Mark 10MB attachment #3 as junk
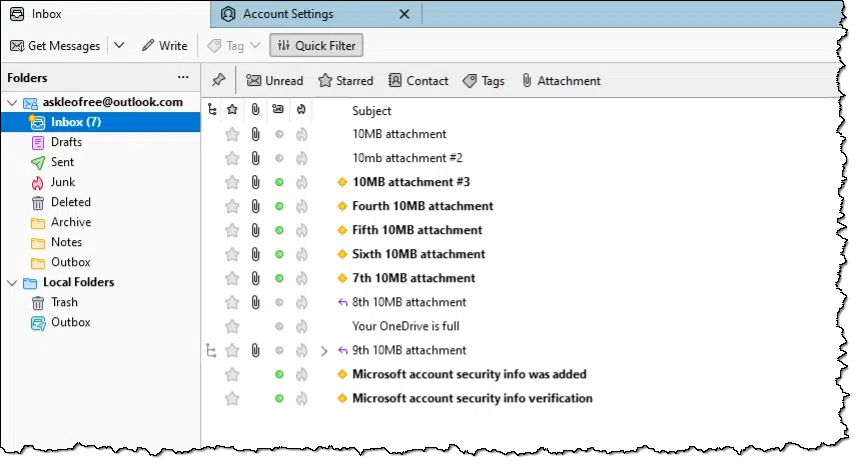This screenshot has width=857, height=464. tap(301, 182)
